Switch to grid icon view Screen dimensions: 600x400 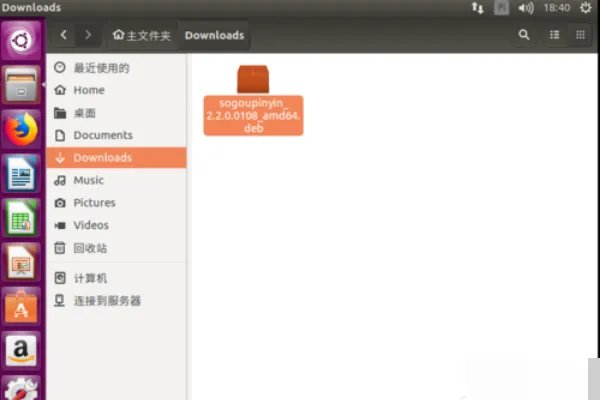pos(580,35)
